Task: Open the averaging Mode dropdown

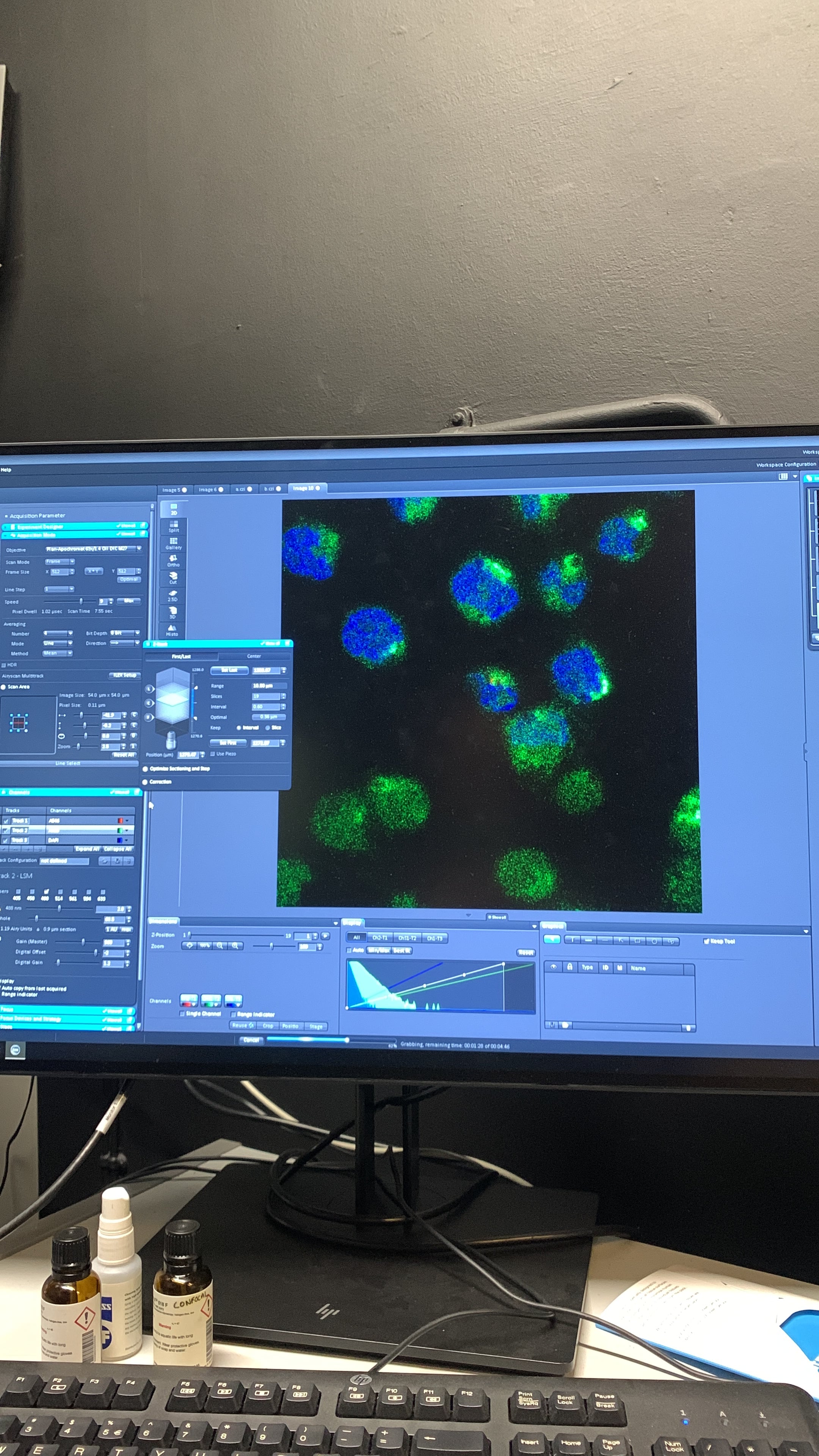Action: [58, 643]
